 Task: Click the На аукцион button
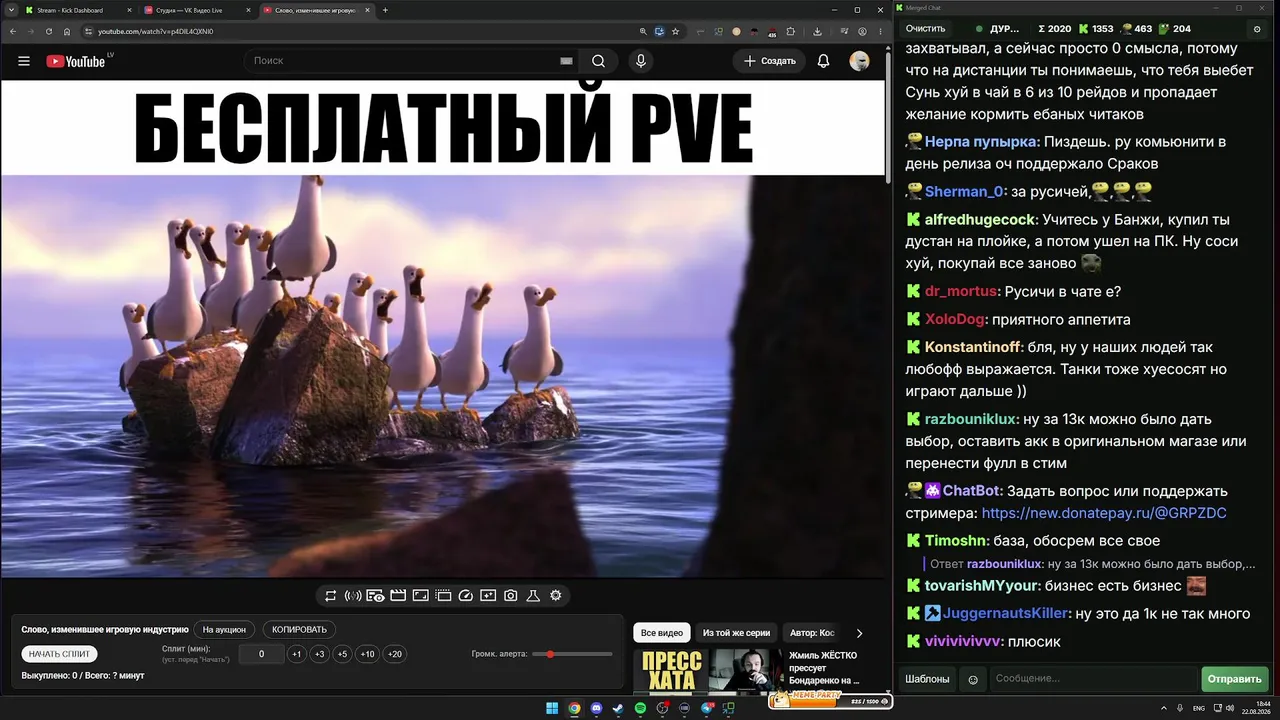coord(224,630)
